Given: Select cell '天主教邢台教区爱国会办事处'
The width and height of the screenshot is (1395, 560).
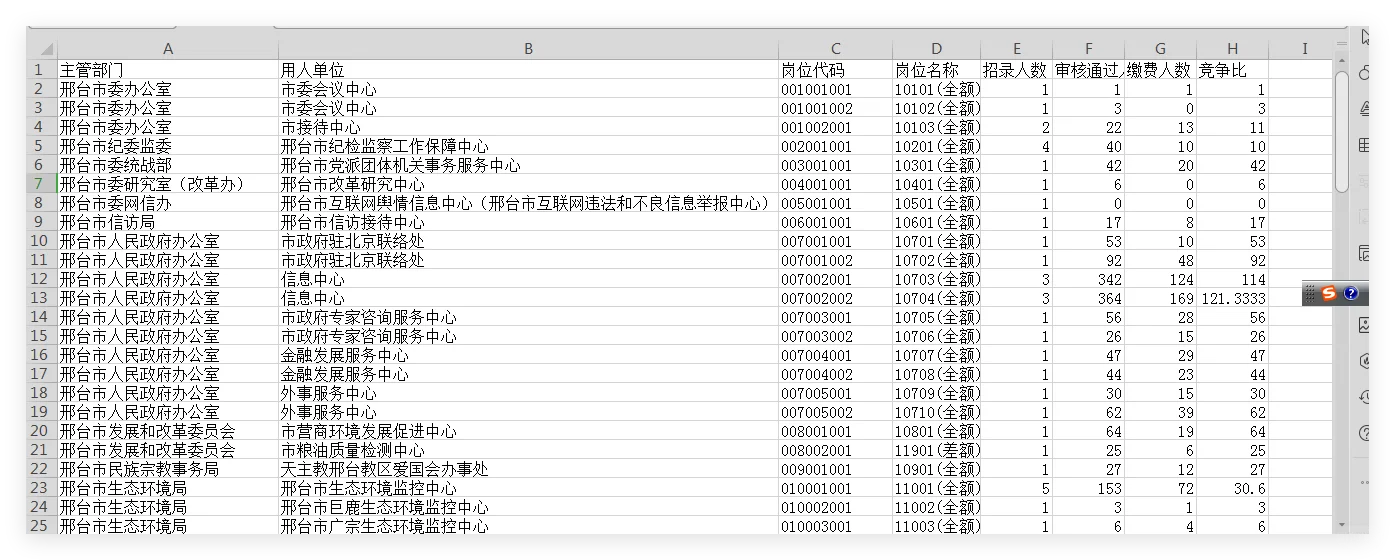Looking at the screenshot, I should [x=528, y=469].
